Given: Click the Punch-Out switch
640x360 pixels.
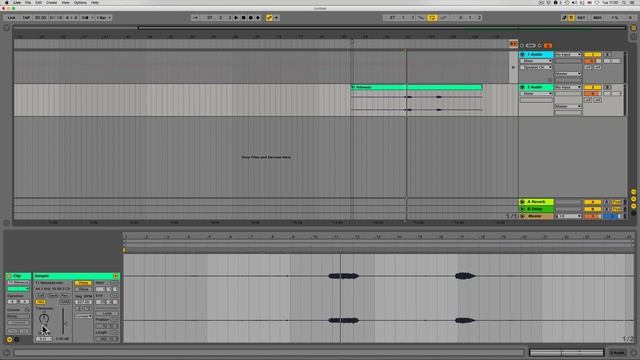Looking at the screenshot, I should pyautogui.click(x=443, y=18).
